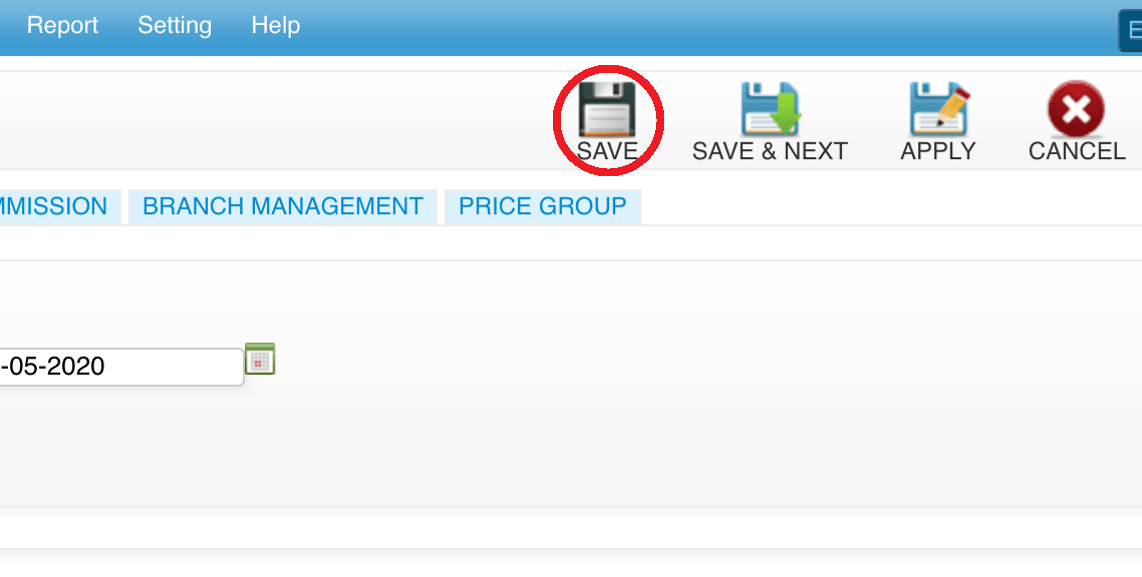Switch to the PRICE GROUP tab
The width and height of the screenshot is (1142, 577).
click(543, 206)
